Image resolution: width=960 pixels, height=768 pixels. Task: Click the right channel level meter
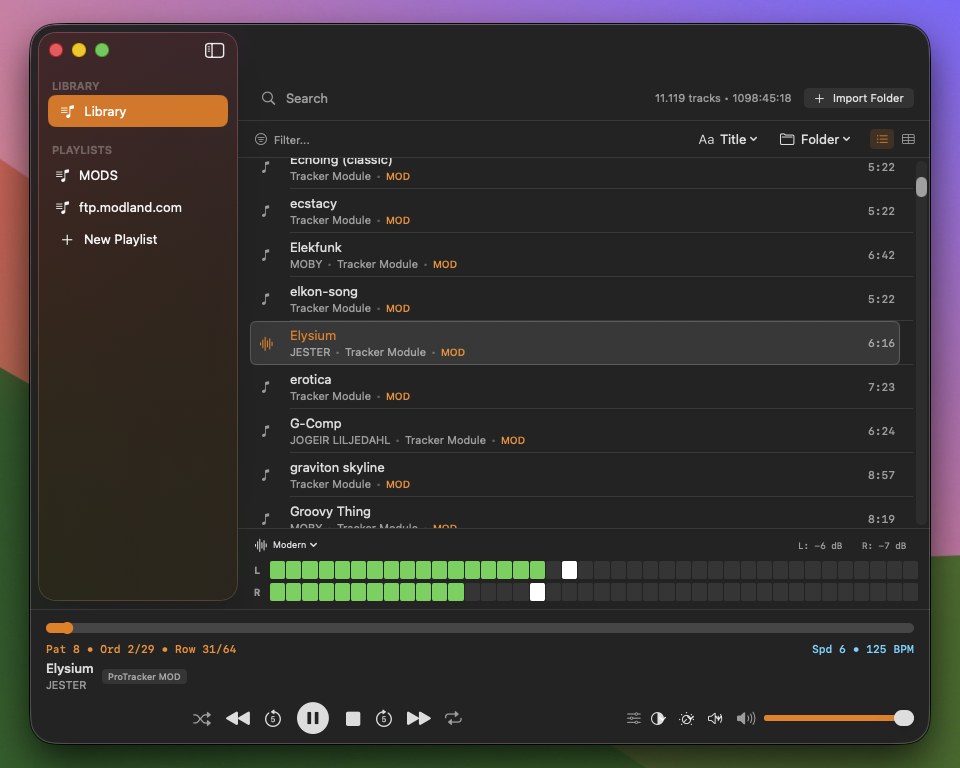pyautogui.click(x=593, y=592)
